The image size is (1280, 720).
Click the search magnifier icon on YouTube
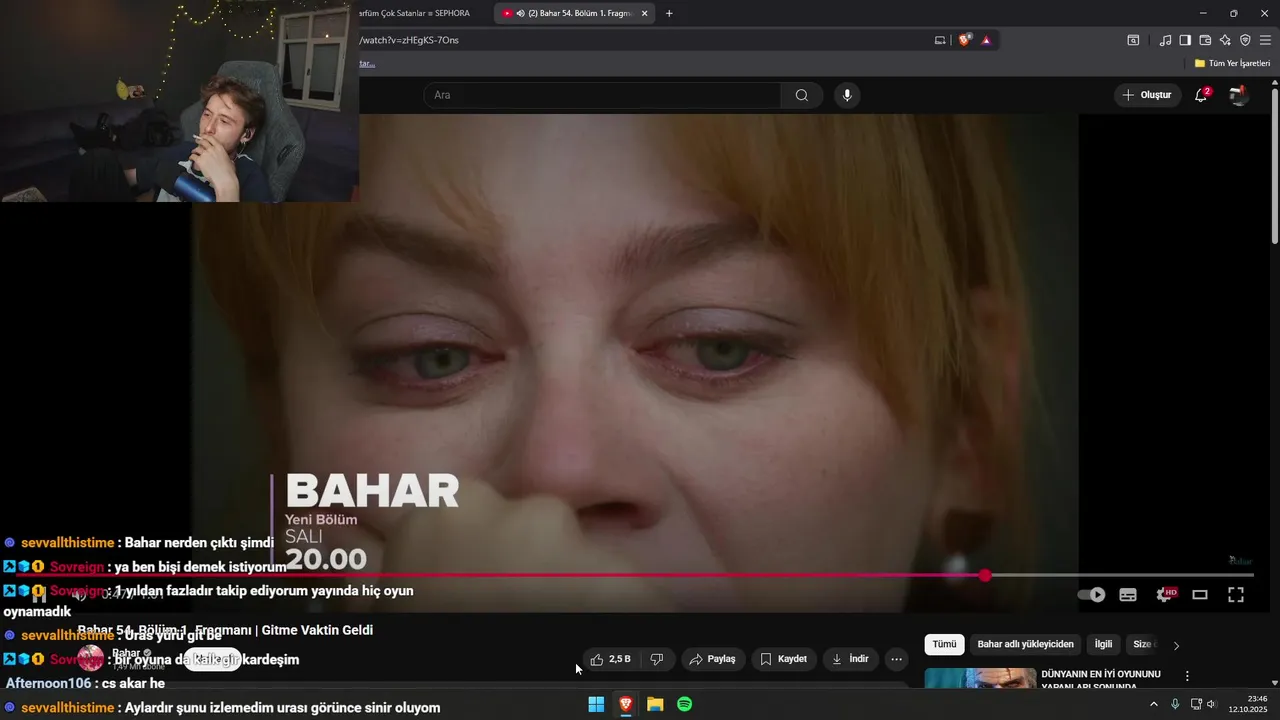(802, 95)
